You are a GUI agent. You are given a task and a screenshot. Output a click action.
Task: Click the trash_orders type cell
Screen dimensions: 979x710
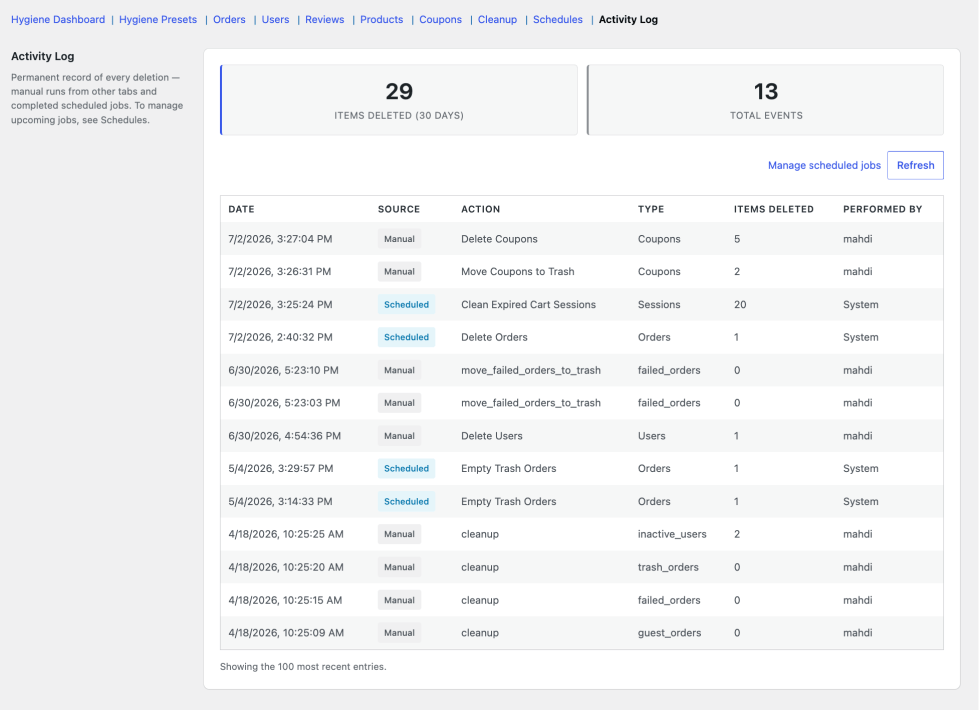(668, 567)
